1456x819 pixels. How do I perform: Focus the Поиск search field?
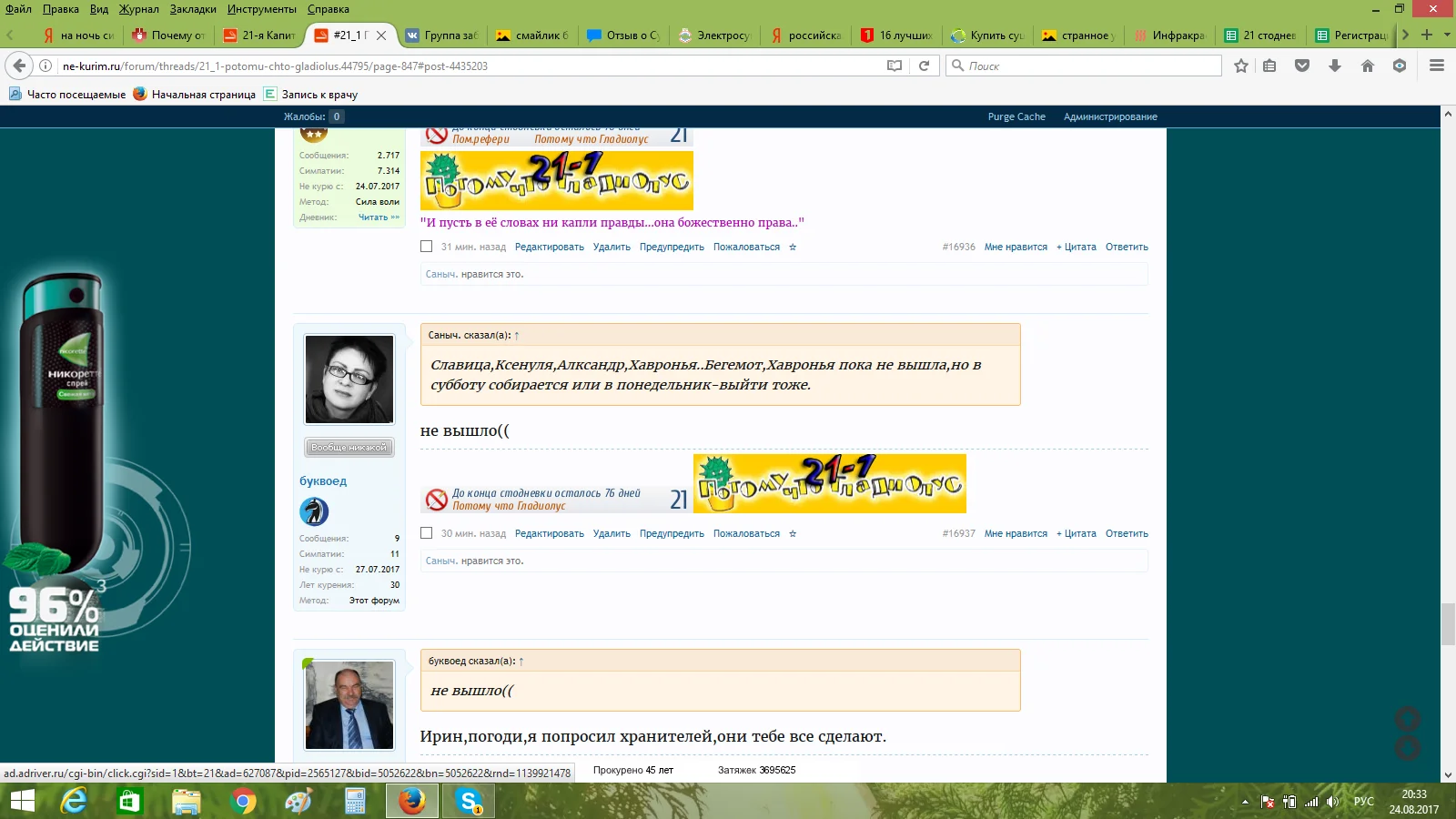point(1084,66)
